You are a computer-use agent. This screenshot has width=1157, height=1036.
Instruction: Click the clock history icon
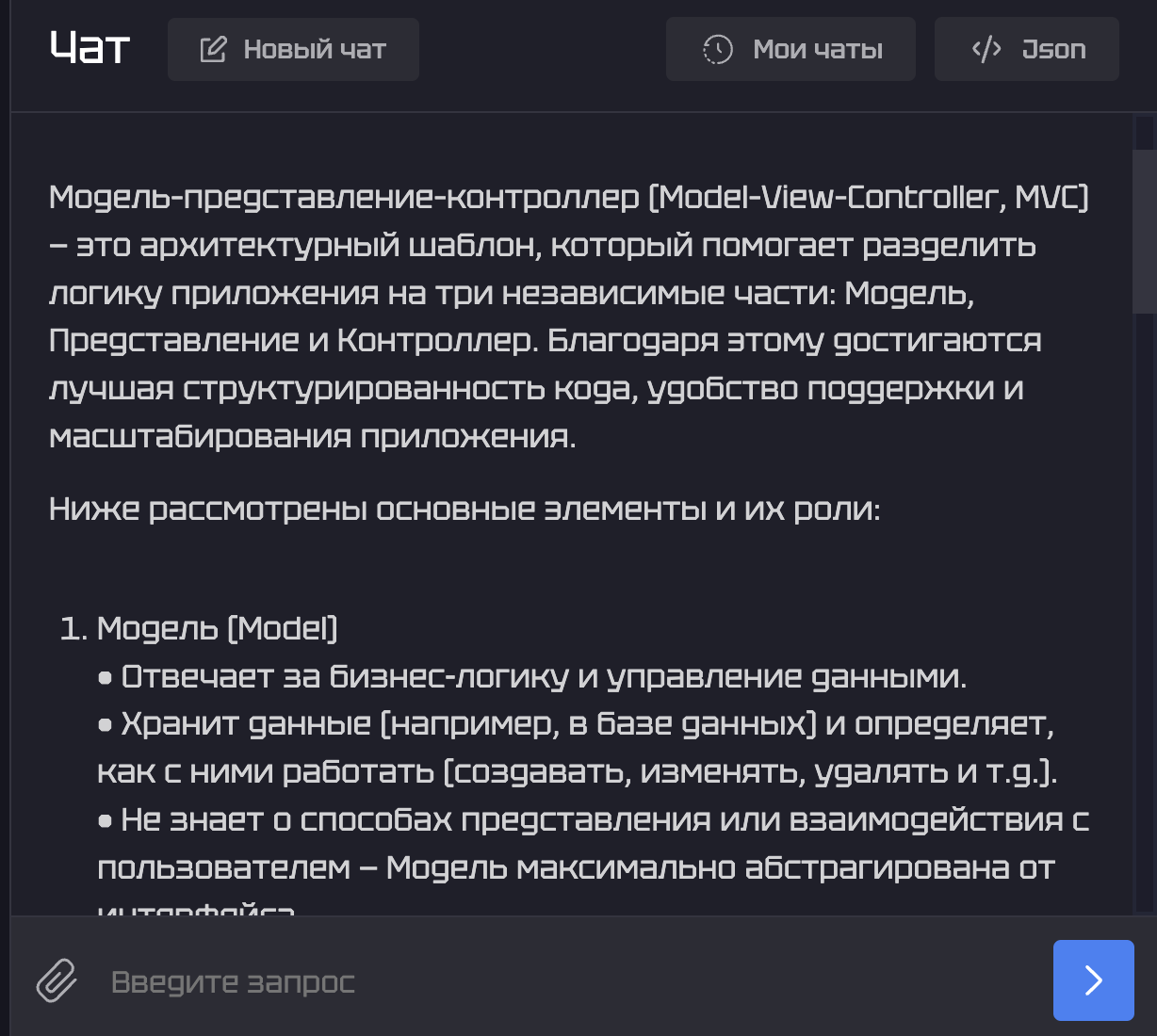(718, 49)
